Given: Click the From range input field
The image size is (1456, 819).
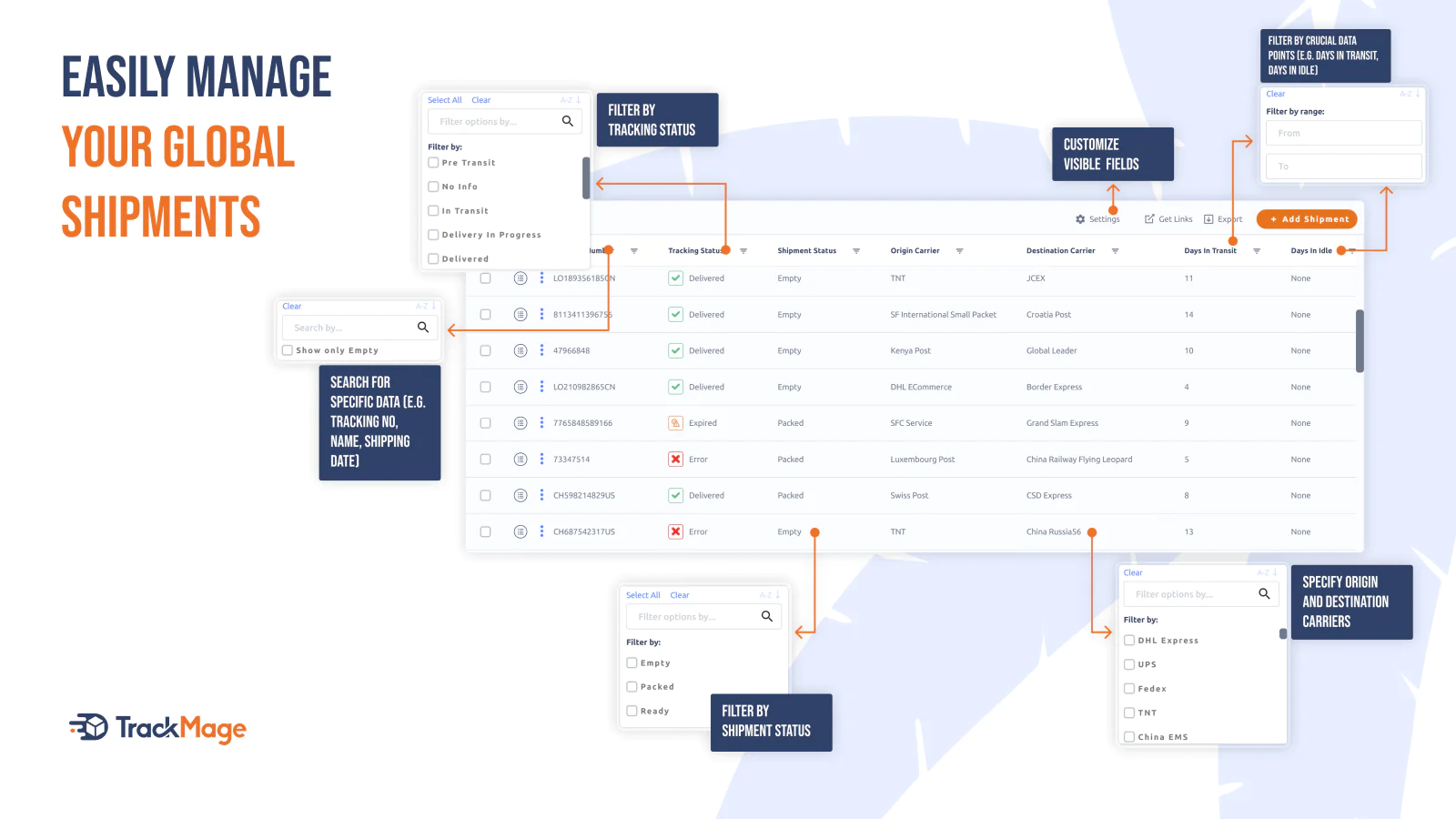Looking at the screenshot, I should pos(1343,133).
